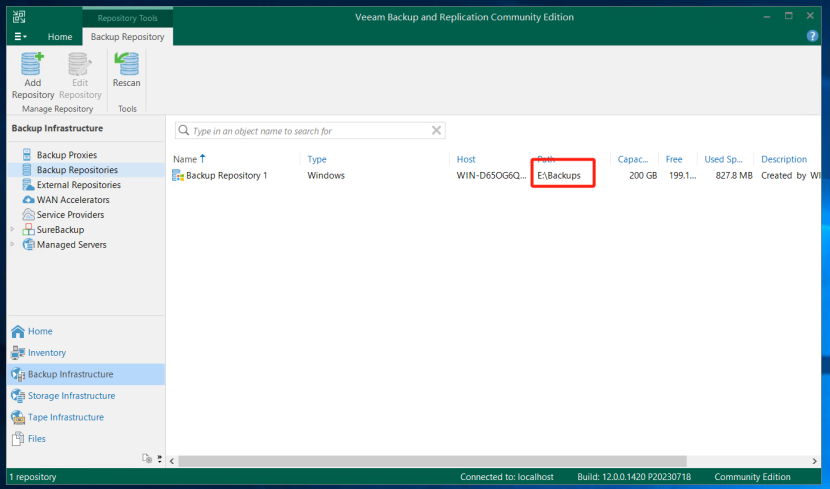Viewport: 830px width, 489px height.
Task: Click the Storage Infrastructure nav icon
Action: (x=18, y=395)
